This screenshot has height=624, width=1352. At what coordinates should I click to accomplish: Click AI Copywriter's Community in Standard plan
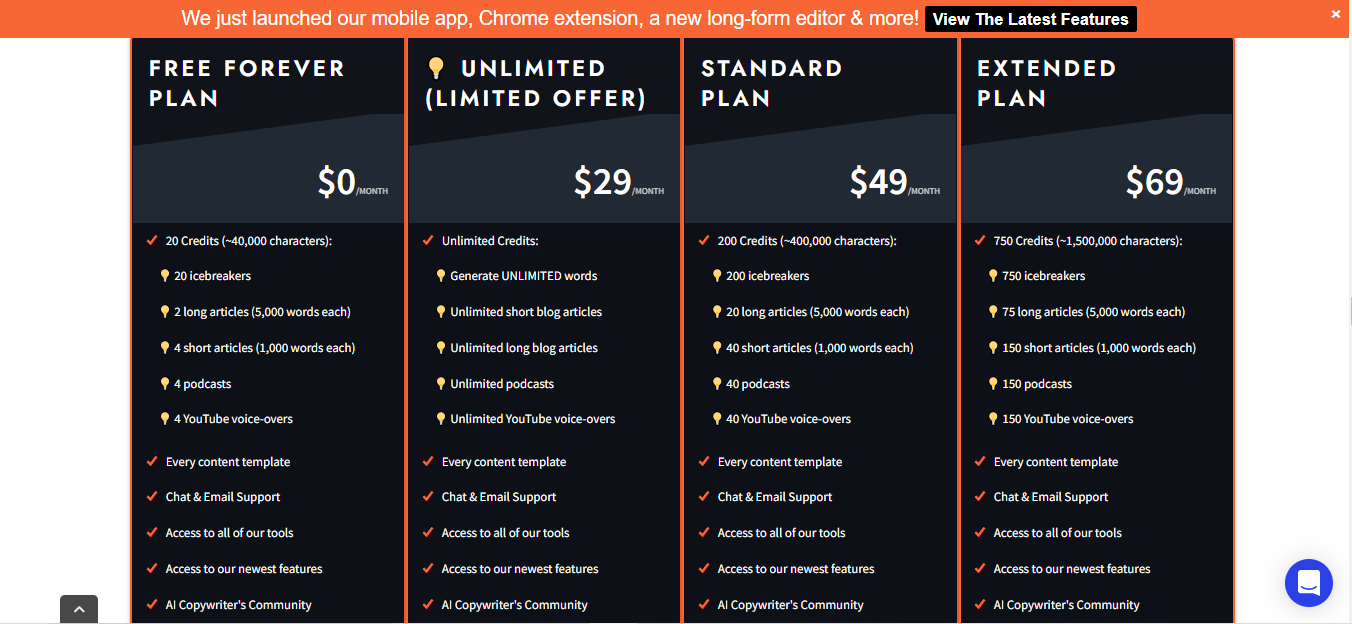[790, 605]
